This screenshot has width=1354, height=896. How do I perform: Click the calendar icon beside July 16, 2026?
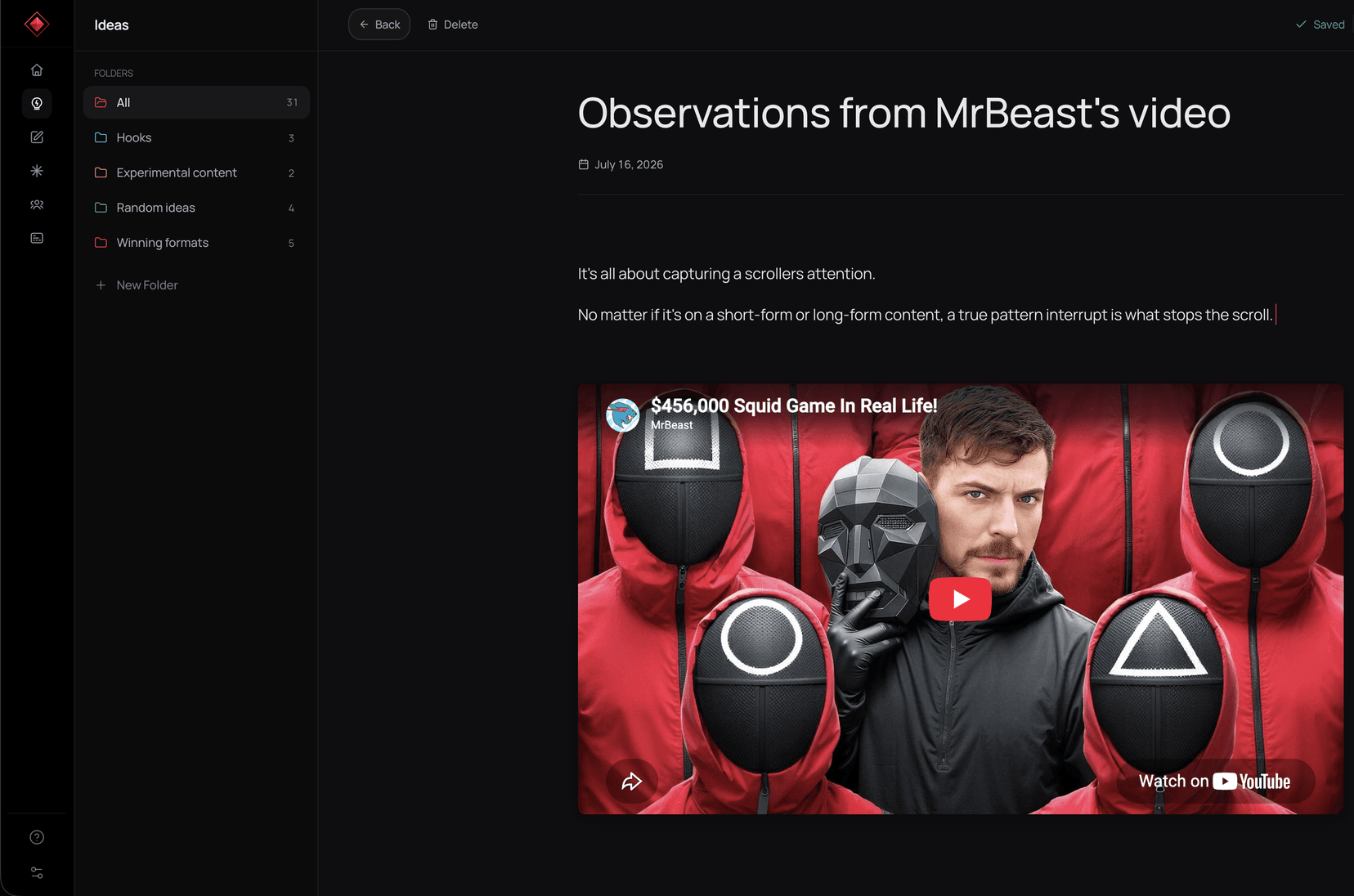[584, 164]
